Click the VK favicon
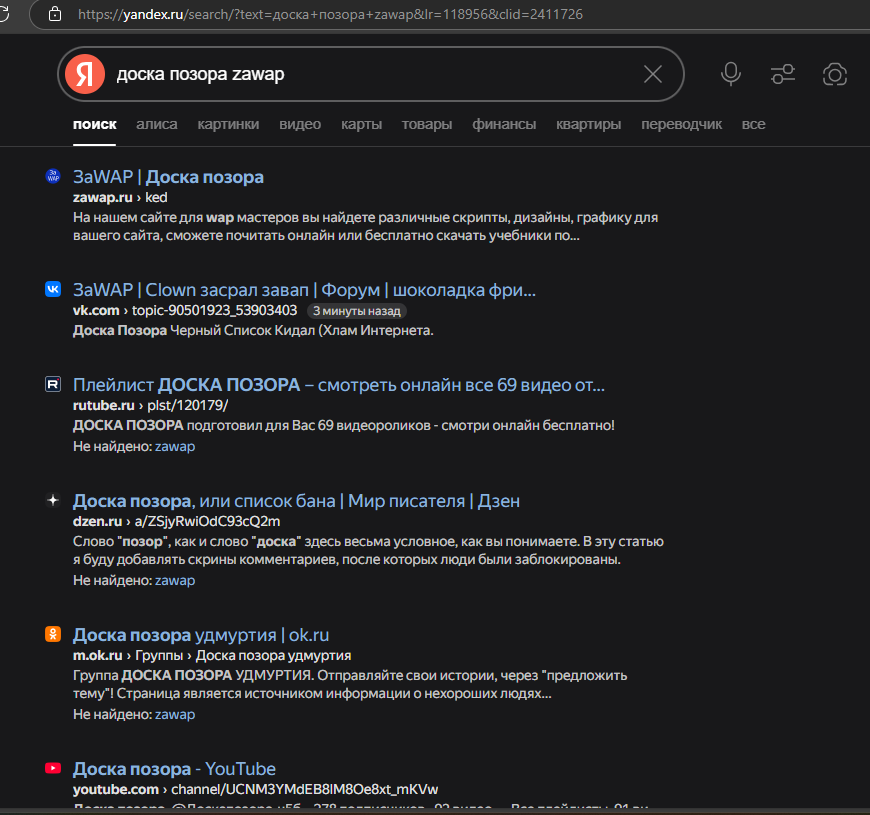Image resolution: width=870 pixels, height=815 pixels. click(x=53, y=289)
